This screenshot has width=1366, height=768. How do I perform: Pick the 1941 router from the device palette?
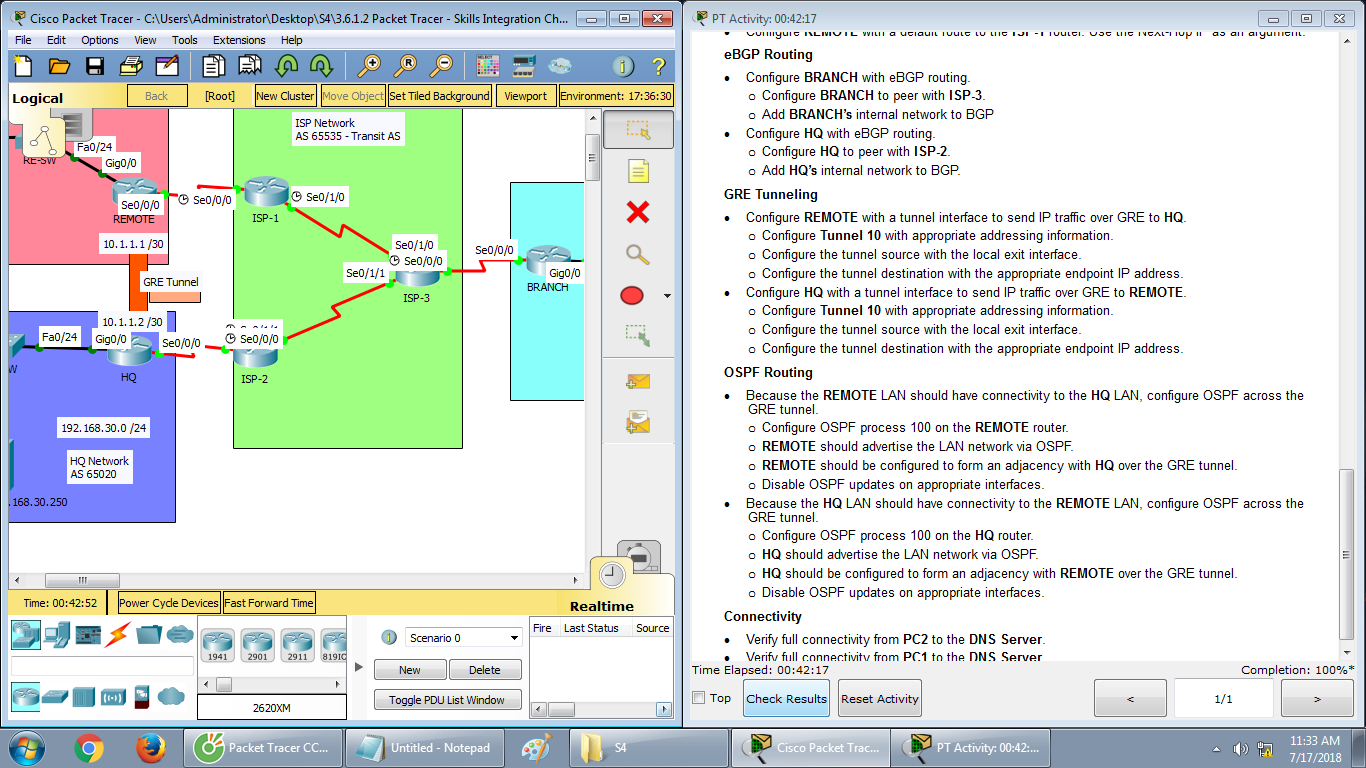pyautogui.click(x=217, y=643)
